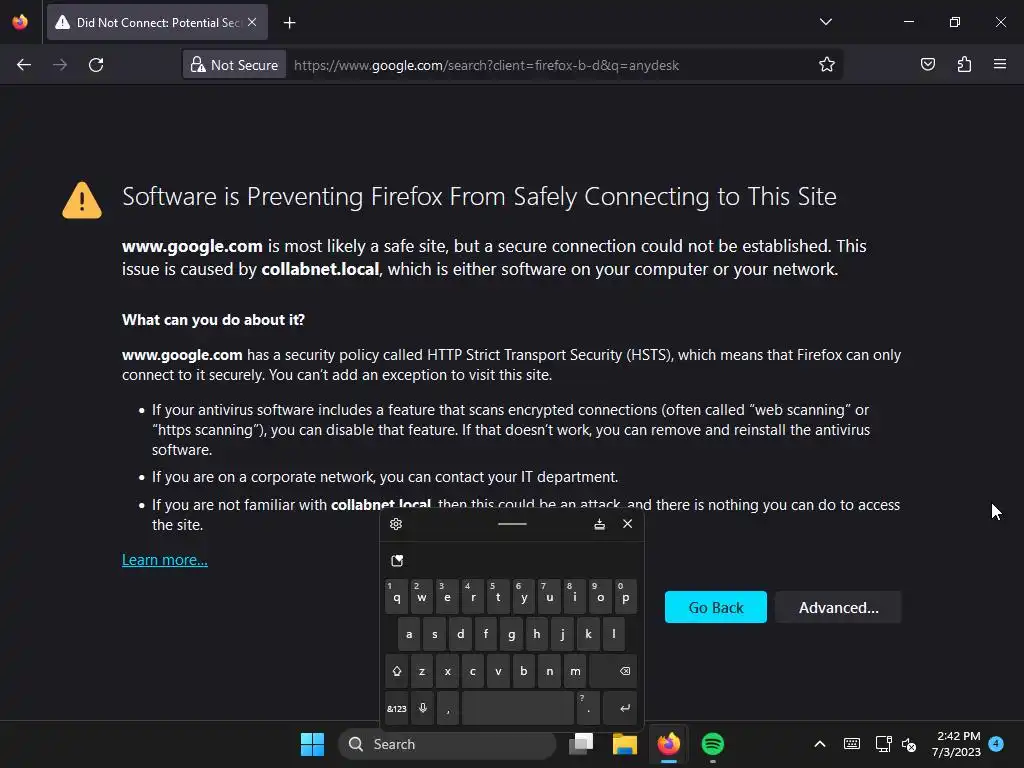Close the Did Not Connect tab

252,23
